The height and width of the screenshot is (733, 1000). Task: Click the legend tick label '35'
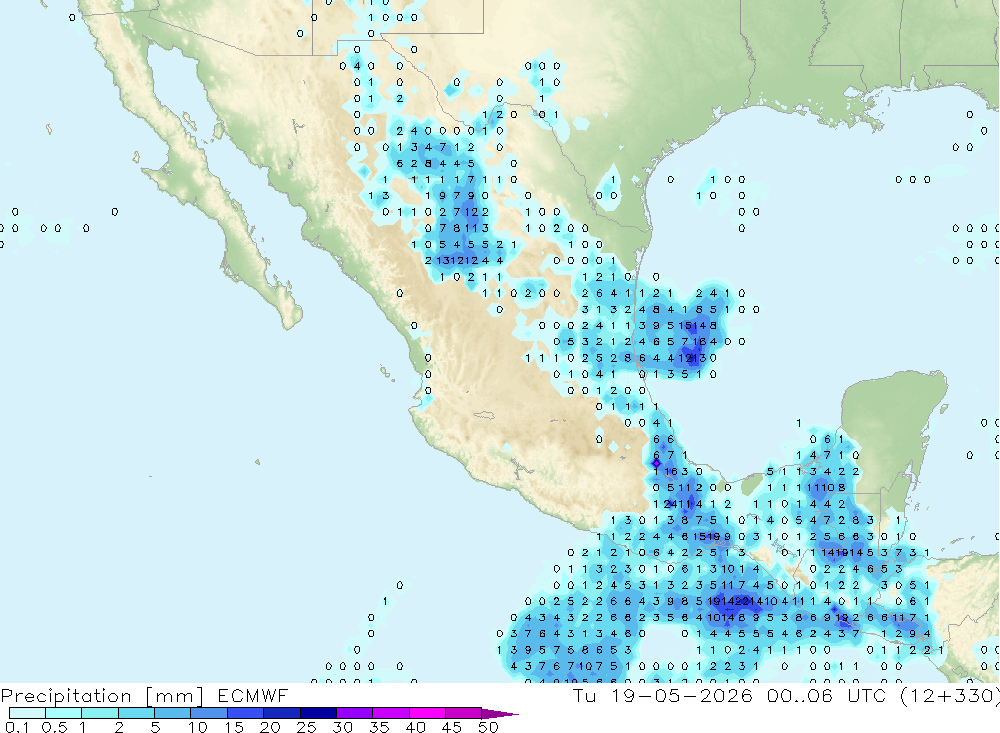click(379, 727)
